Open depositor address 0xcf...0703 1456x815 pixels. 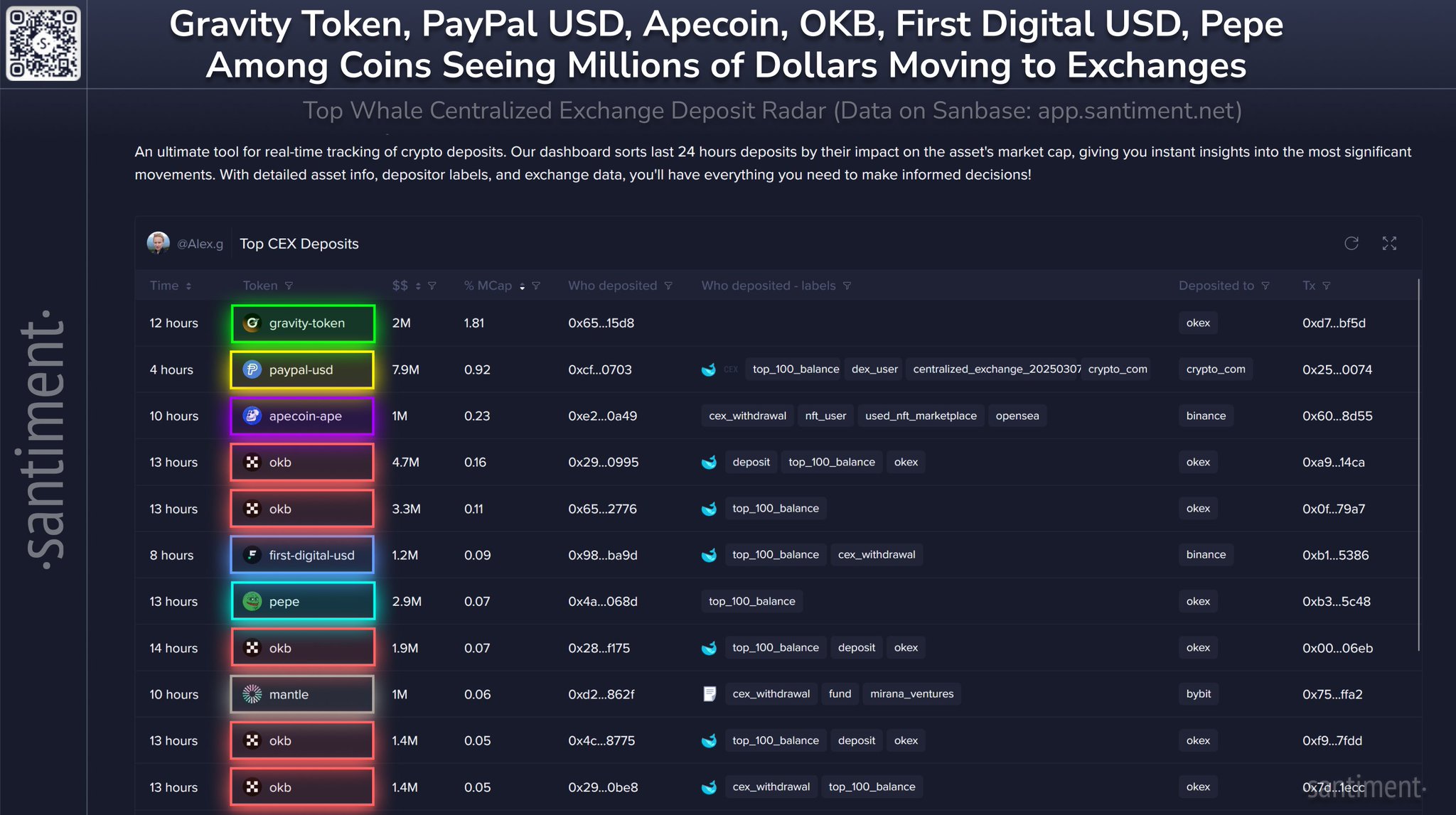point(600,369)
